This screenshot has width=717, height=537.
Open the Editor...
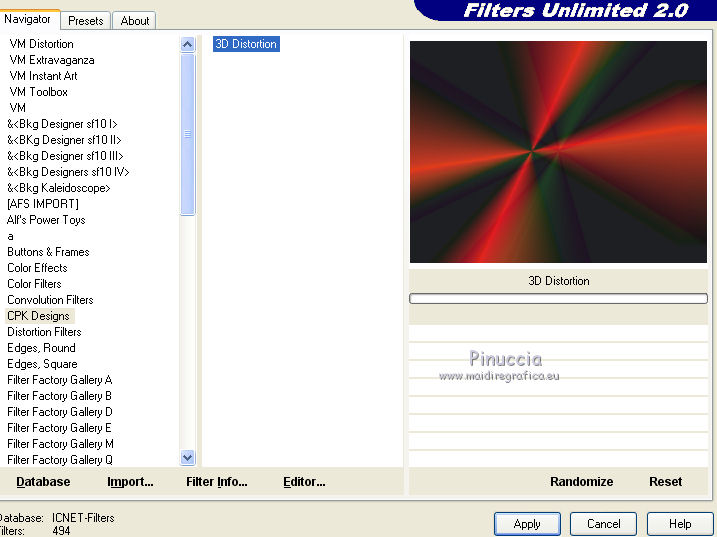[x=304, y=482]
